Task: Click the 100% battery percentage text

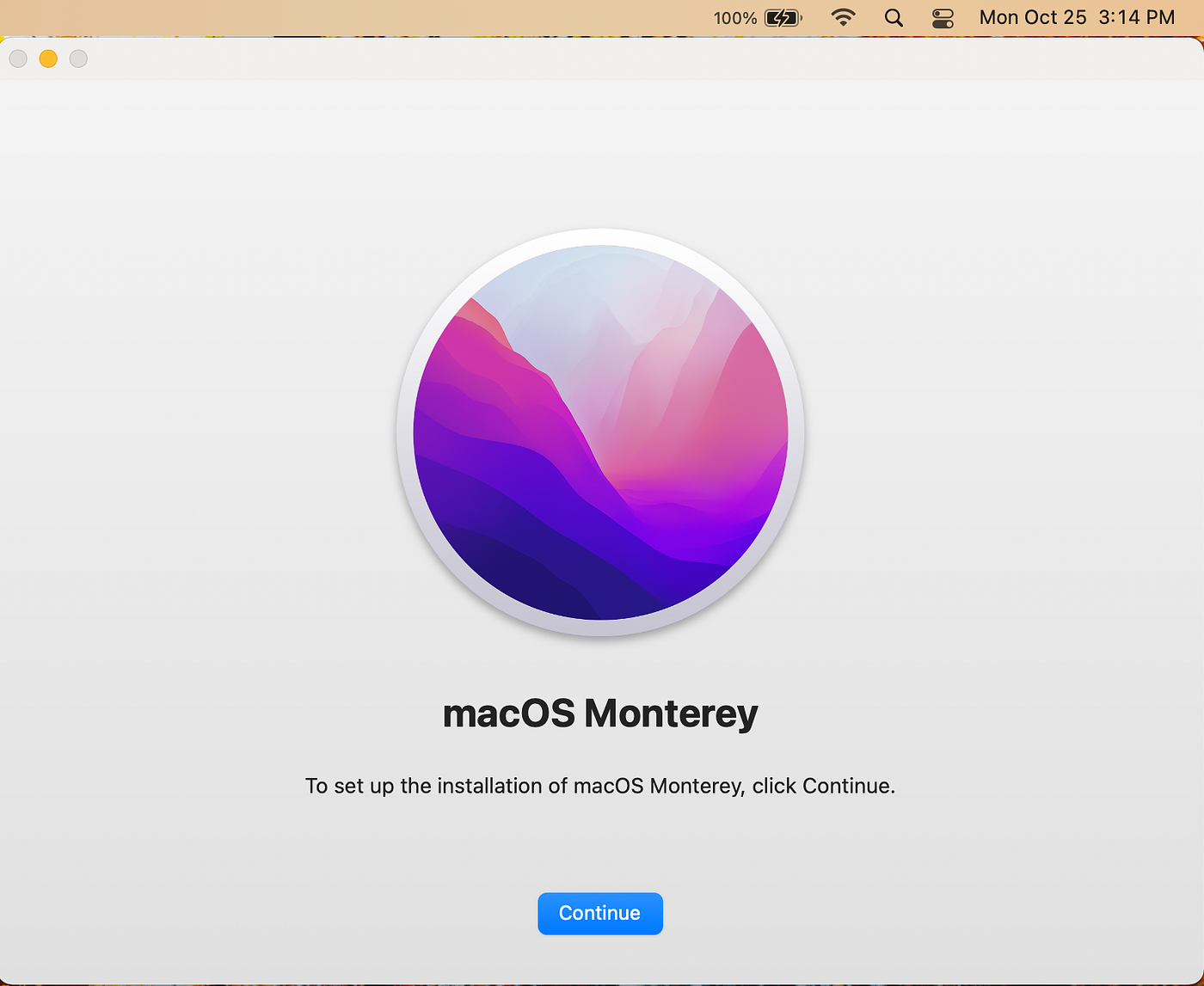Action: point(735,18)
